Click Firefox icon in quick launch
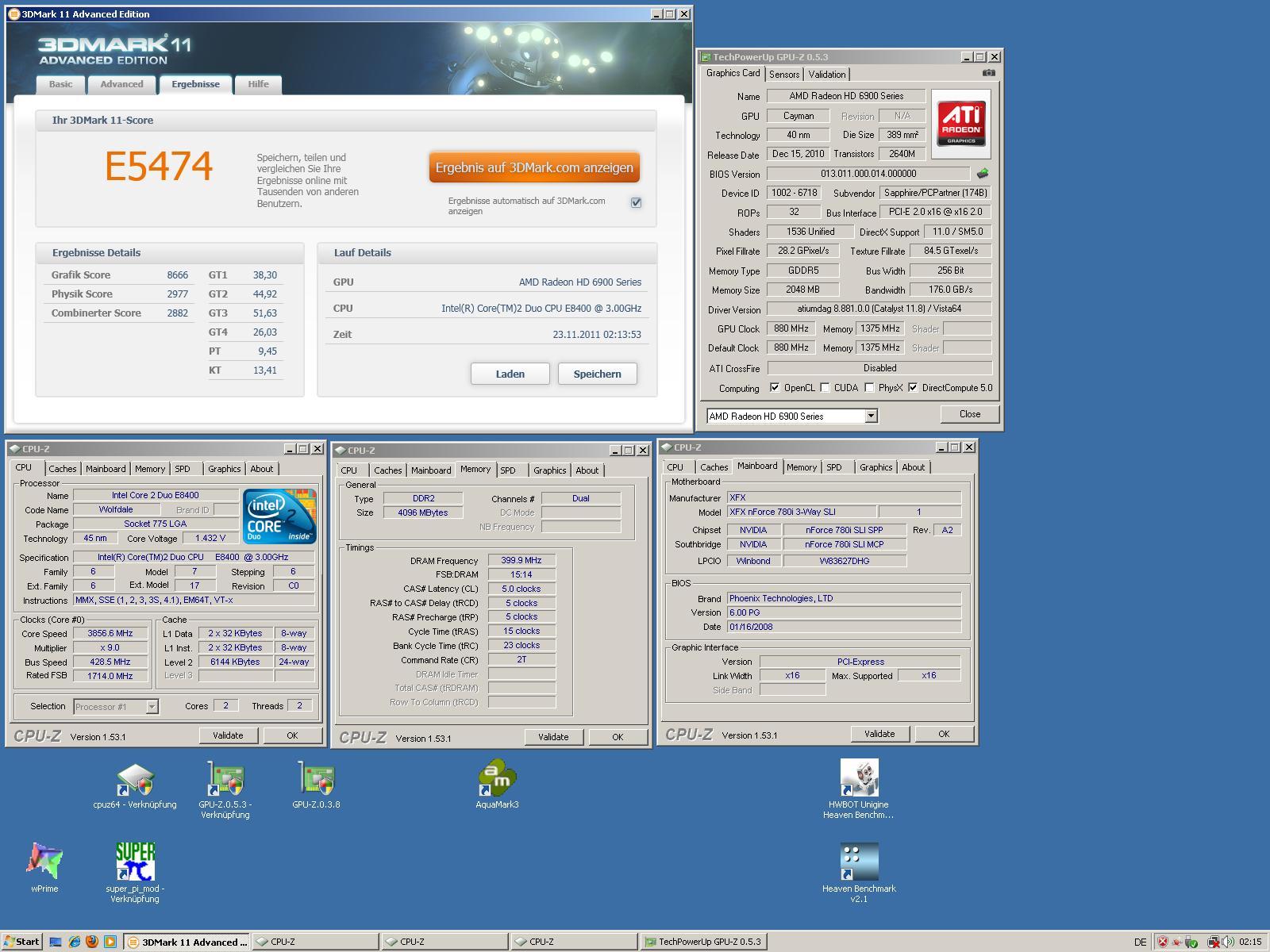This screenshot has height=952, width=1270. 92,942
